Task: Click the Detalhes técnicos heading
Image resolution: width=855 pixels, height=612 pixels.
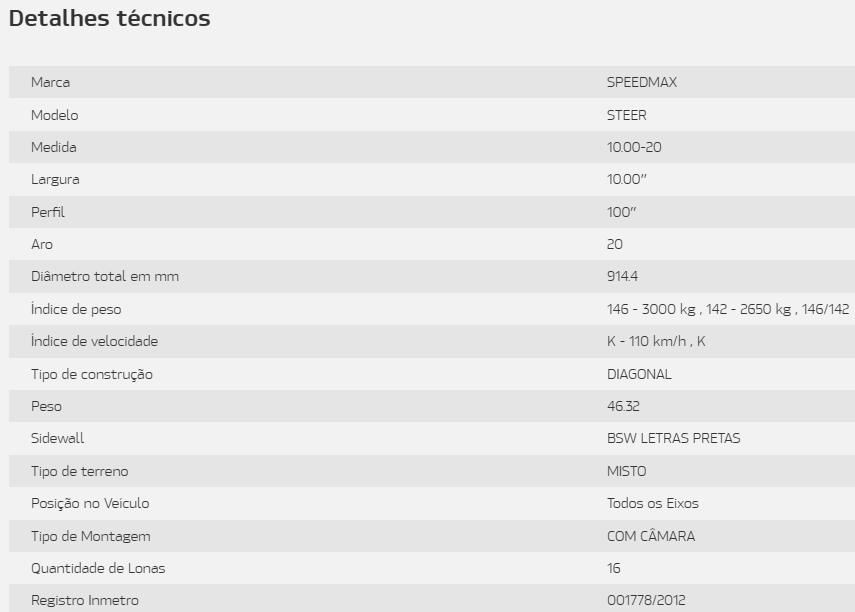Action: (109, 19)
